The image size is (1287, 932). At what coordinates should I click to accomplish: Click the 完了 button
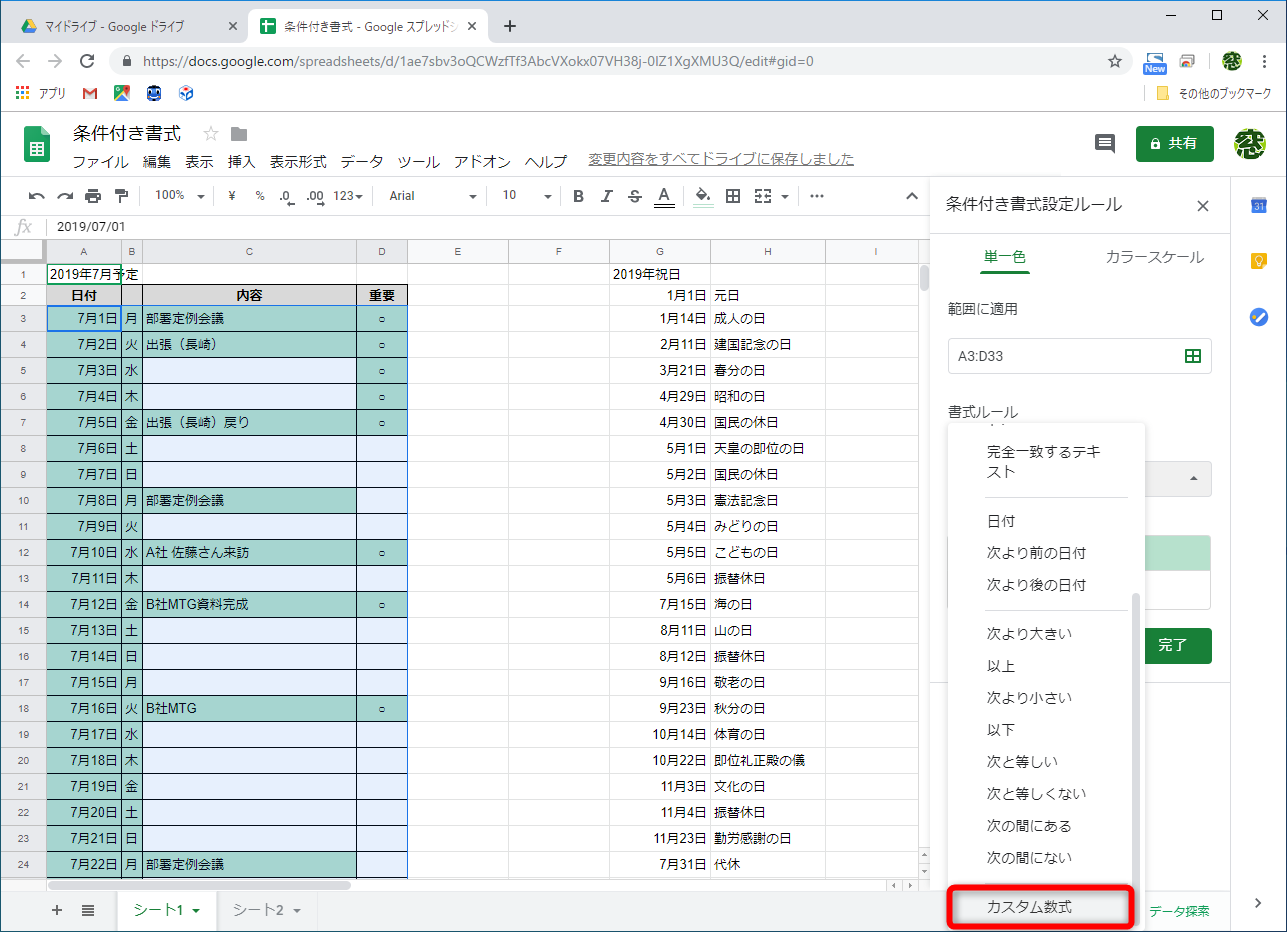[1177, 646]
